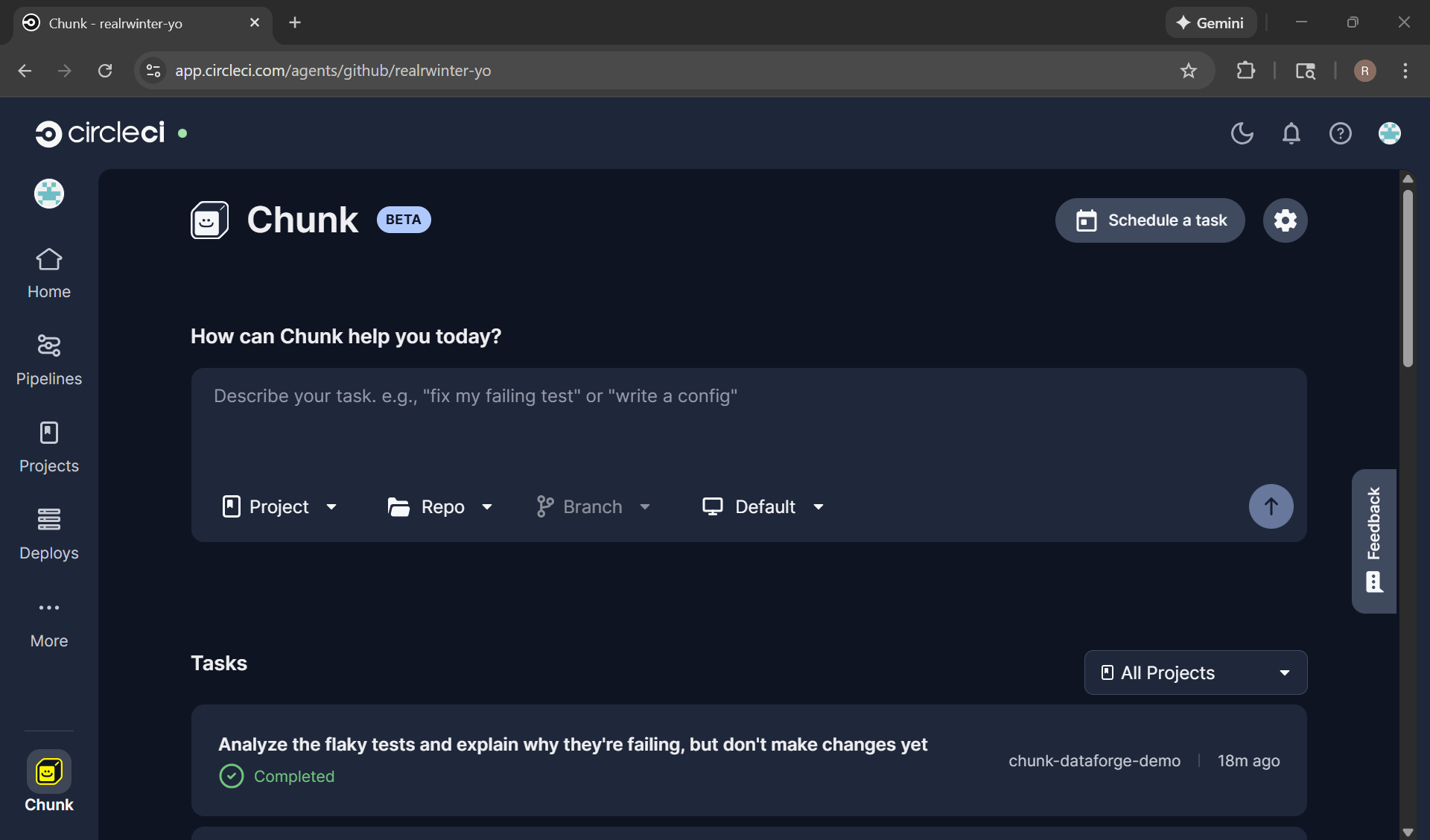Change the All Projects filter

[1194, 672]
